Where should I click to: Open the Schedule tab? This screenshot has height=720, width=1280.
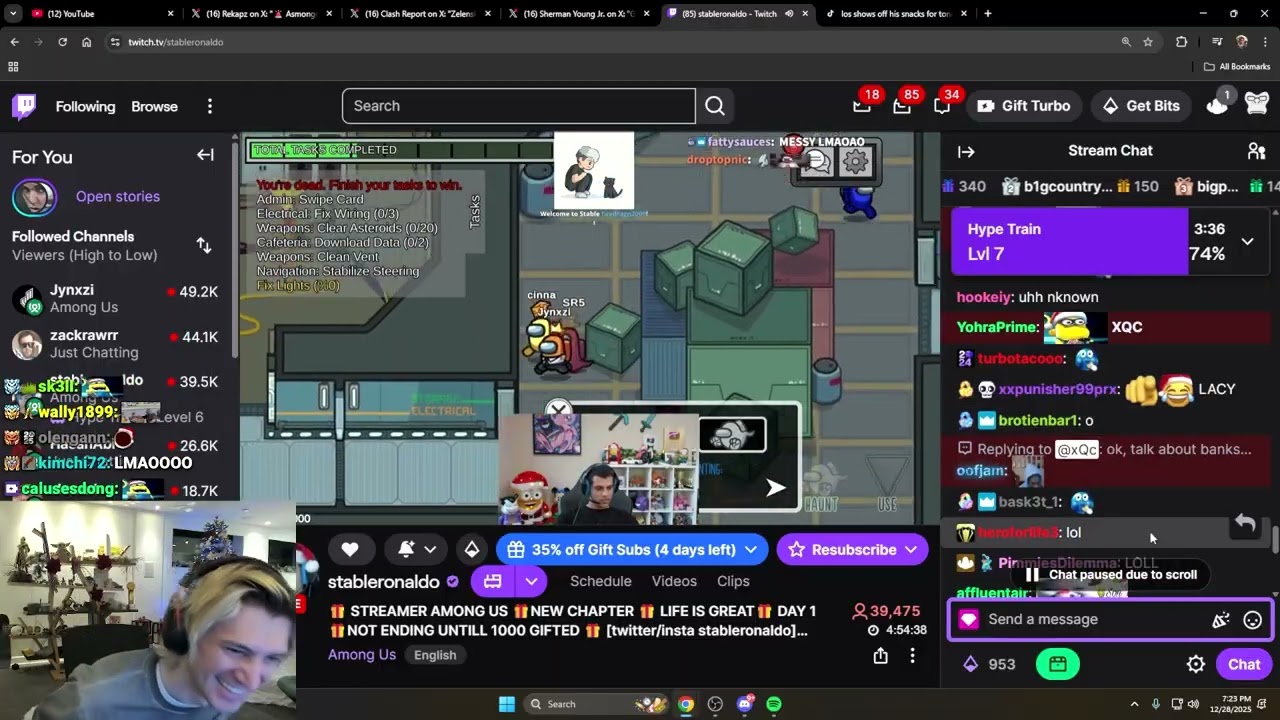click(x=600, y=581)
